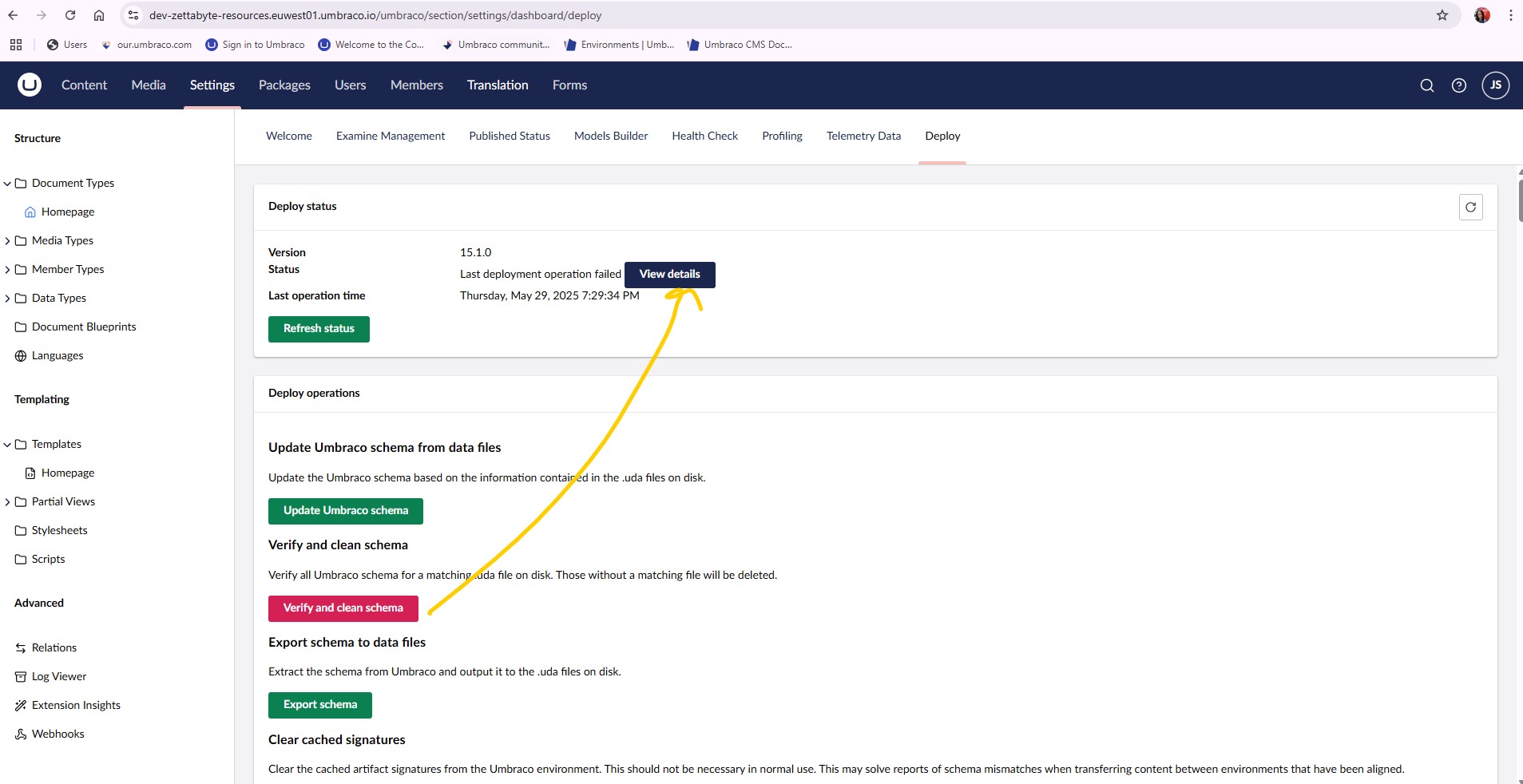Click the Relations arrows icon

pos(21,648)
